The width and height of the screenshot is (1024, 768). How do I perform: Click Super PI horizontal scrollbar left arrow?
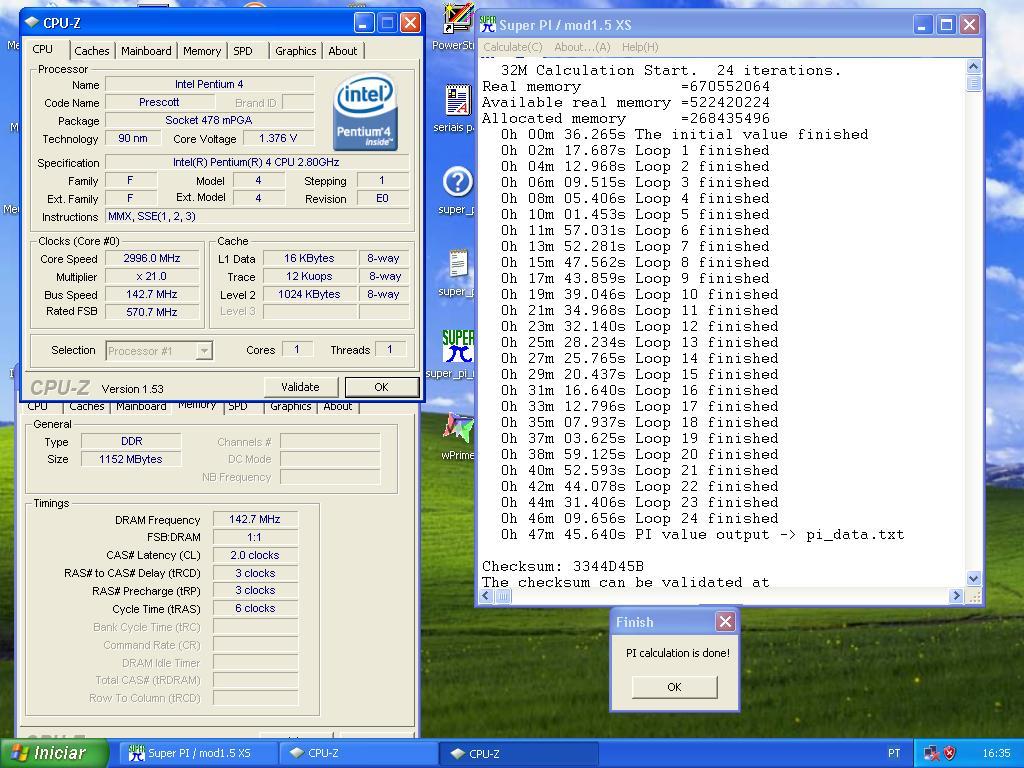pyautogui.click(x=487, y=596)
